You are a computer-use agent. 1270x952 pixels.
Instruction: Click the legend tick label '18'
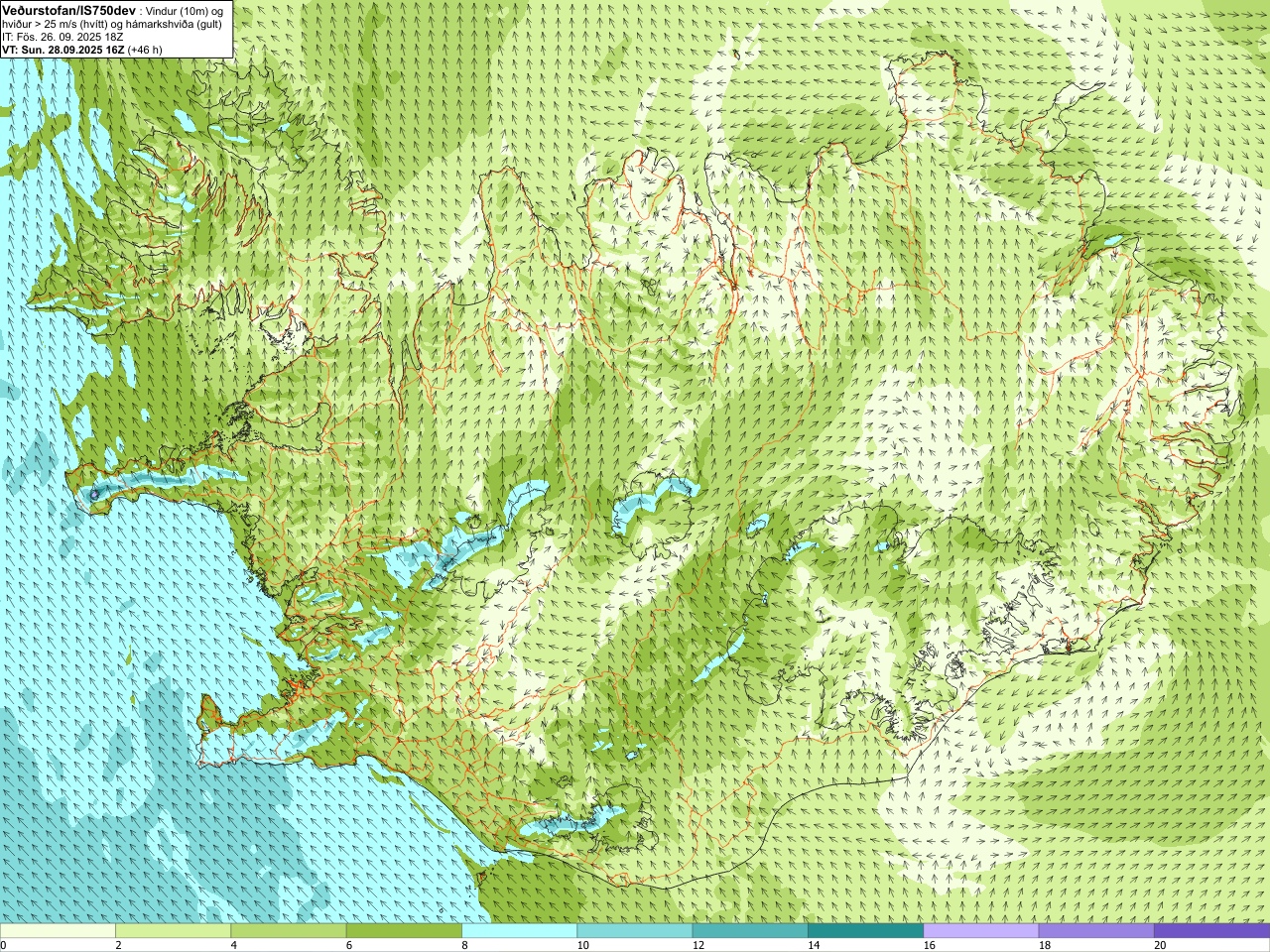pos(1044,945)
